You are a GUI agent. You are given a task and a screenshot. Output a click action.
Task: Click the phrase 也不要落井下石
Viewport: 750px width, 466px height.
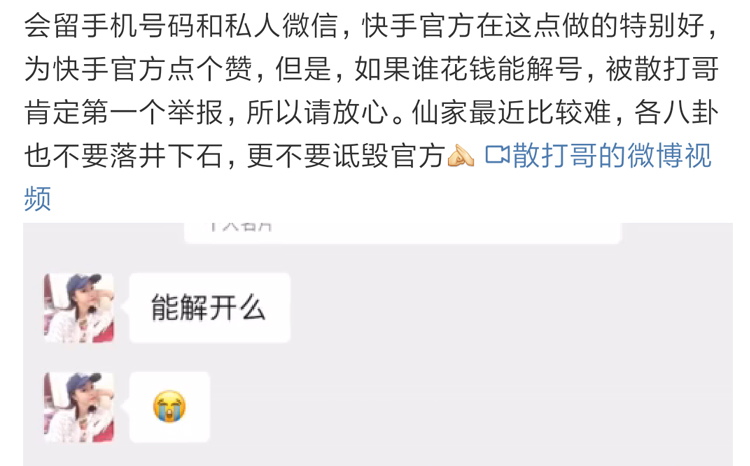tap(124, 156)
